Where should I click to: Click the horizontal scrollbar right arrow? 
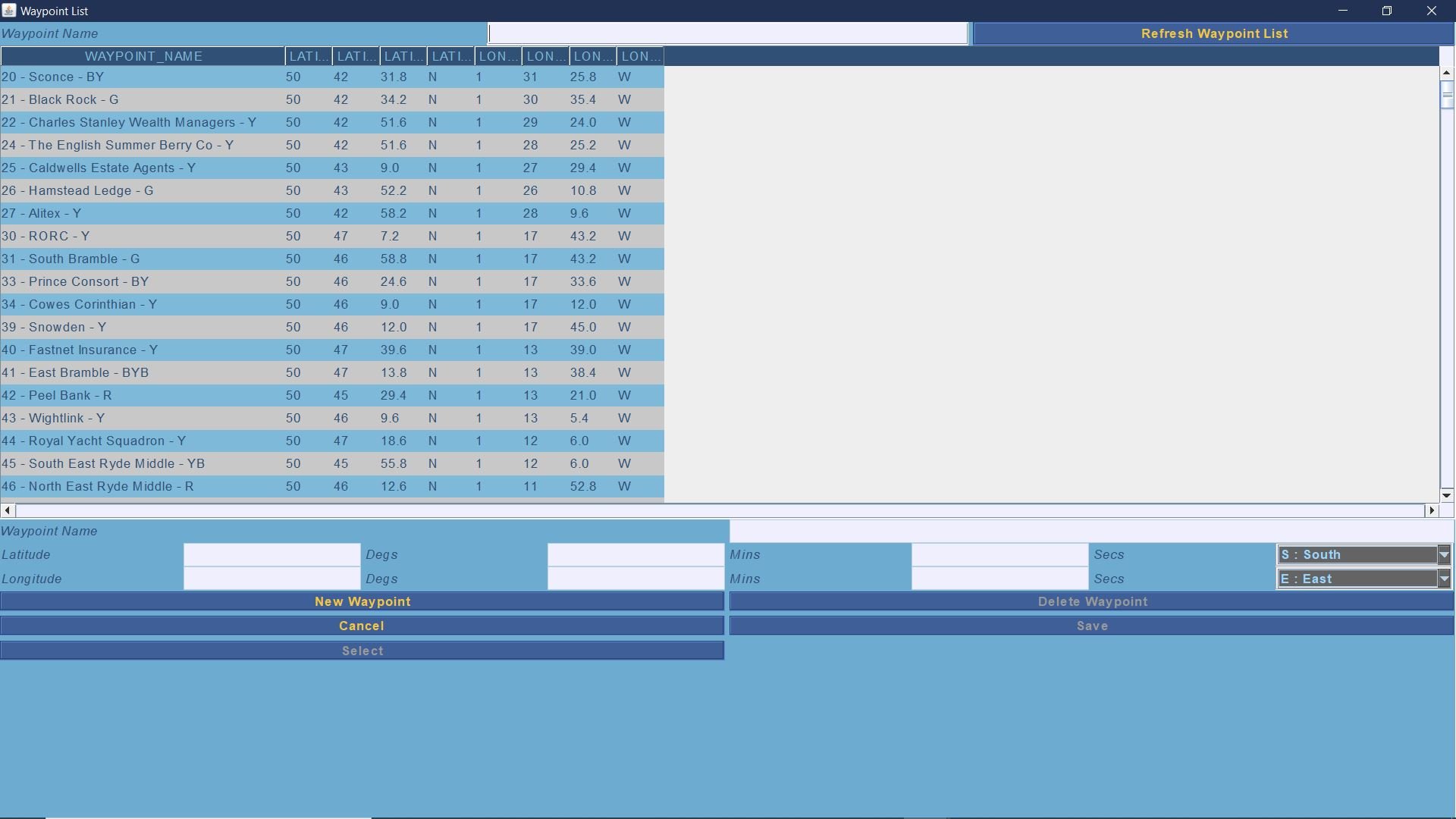(1431, 510)
